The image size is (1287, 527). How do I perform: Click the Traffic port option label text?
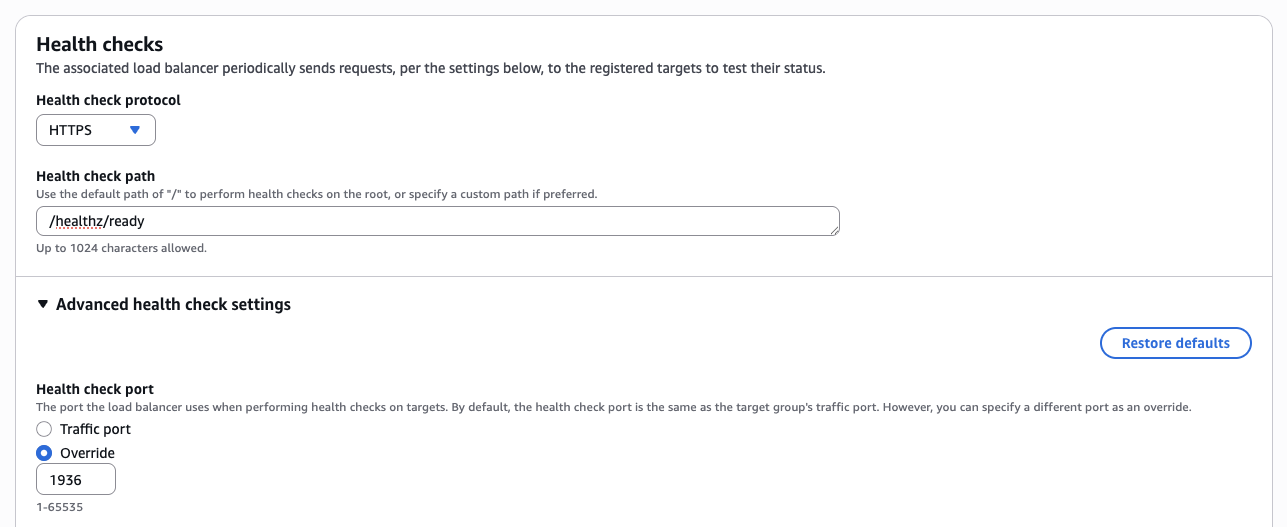point(95,429)
